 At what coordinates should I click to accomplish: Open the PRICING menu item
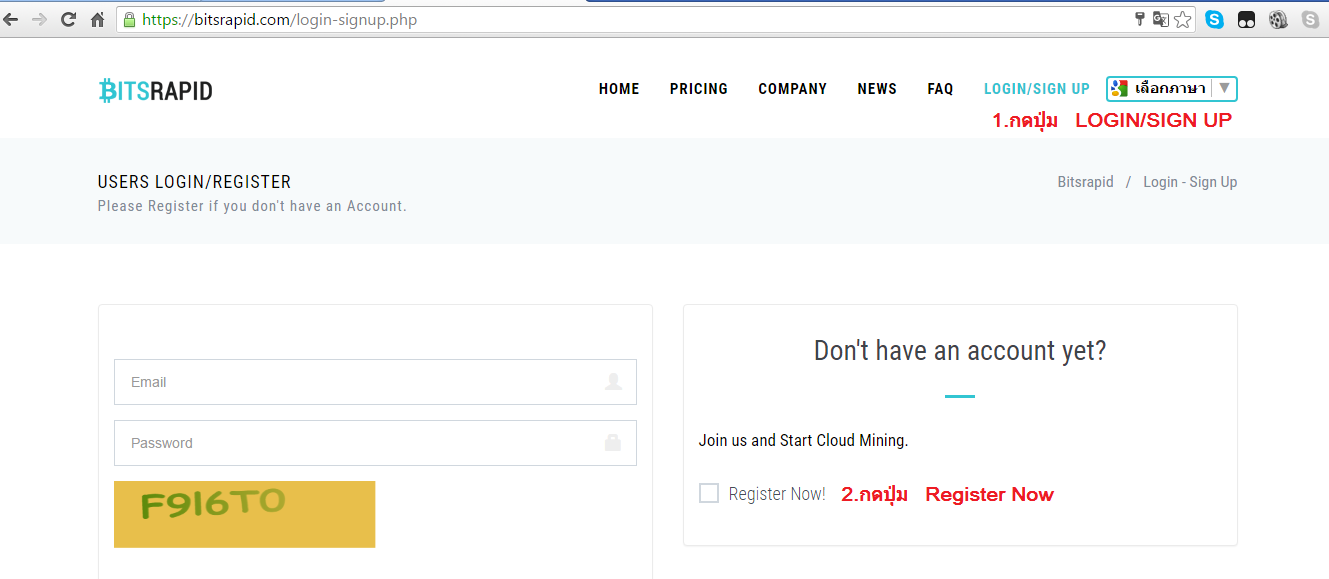pos(699,89)
